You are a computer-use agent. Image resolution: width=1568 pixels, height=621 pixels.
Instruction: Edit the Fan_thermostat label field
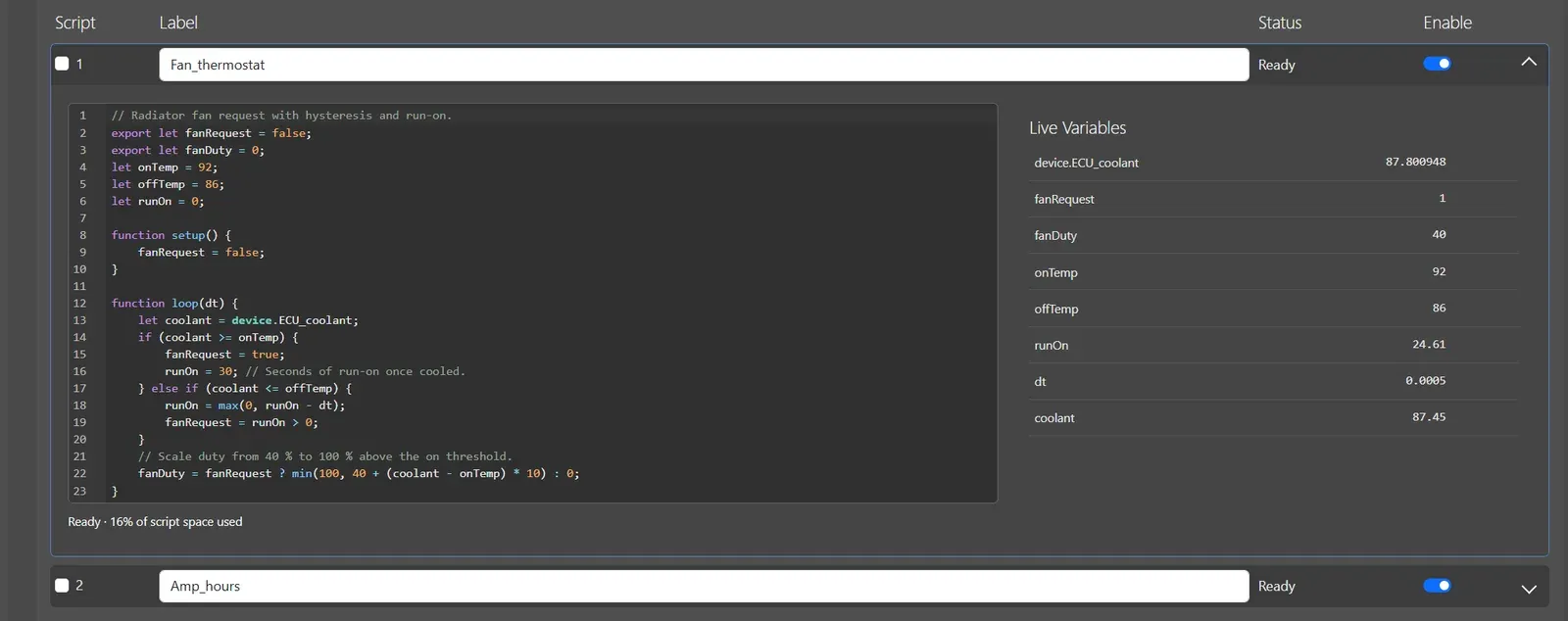(x=704, y=65)
